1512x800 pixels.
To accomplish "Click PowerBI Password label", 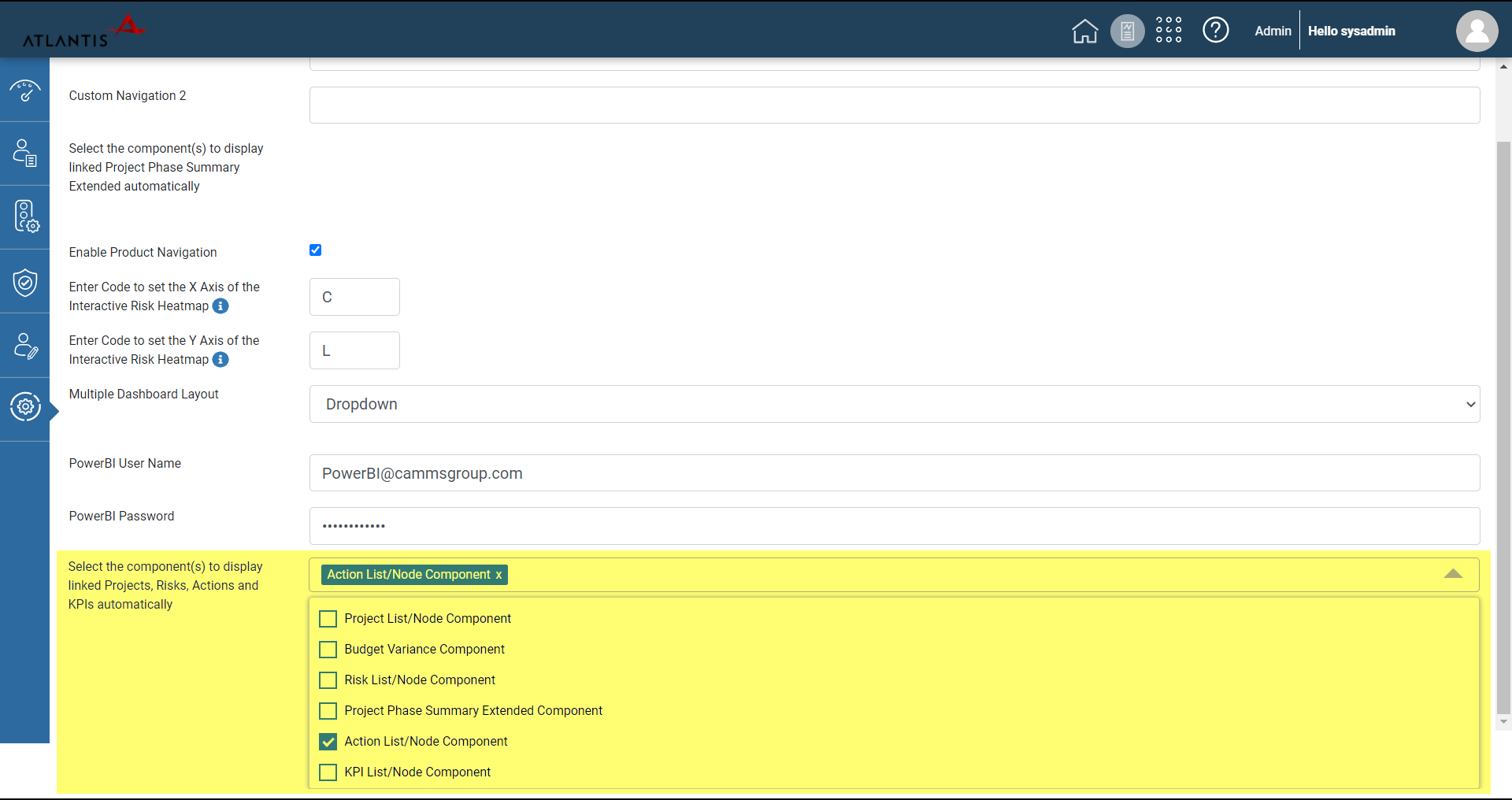I will (121, 517).
